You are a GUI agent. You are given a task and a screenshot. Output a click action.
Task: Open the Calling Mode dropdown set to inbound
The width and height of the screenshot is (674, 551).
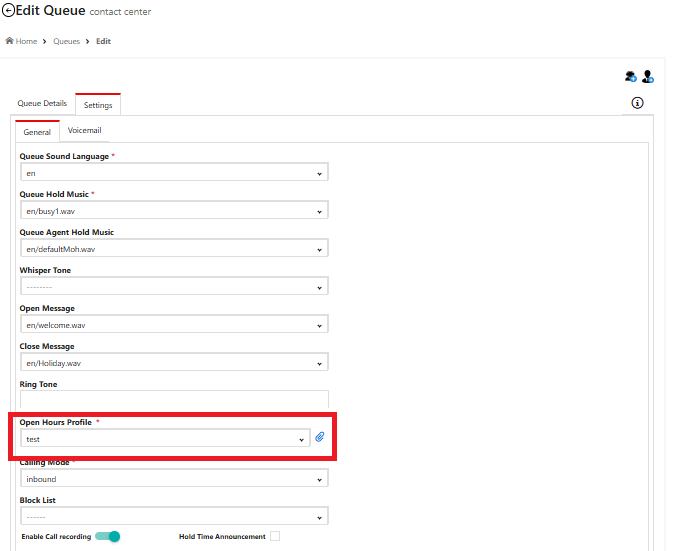tap(174, 478)
